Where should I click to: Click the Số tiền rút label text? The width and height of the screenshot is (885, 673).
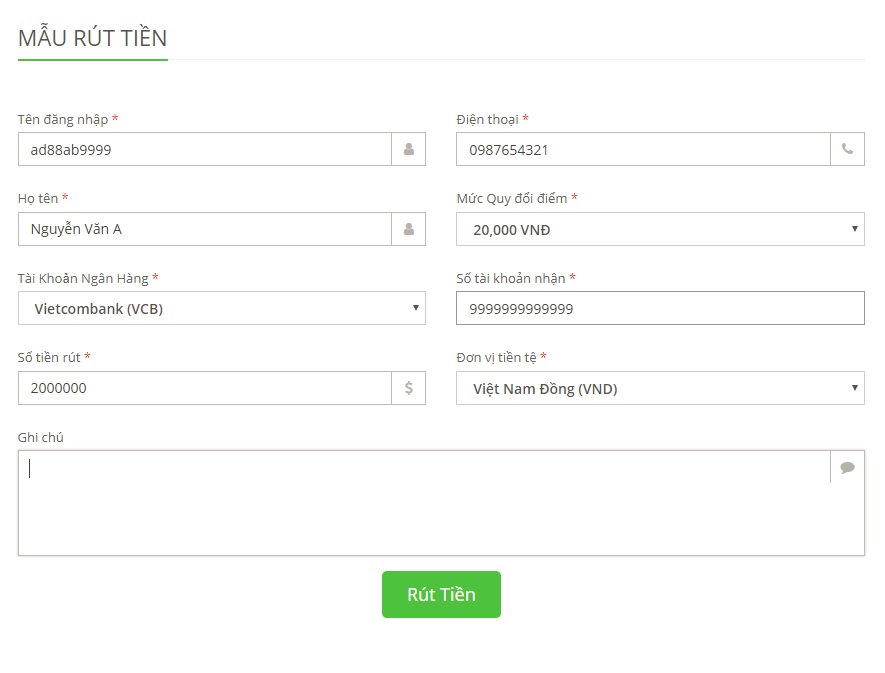[x=49, y=357]
